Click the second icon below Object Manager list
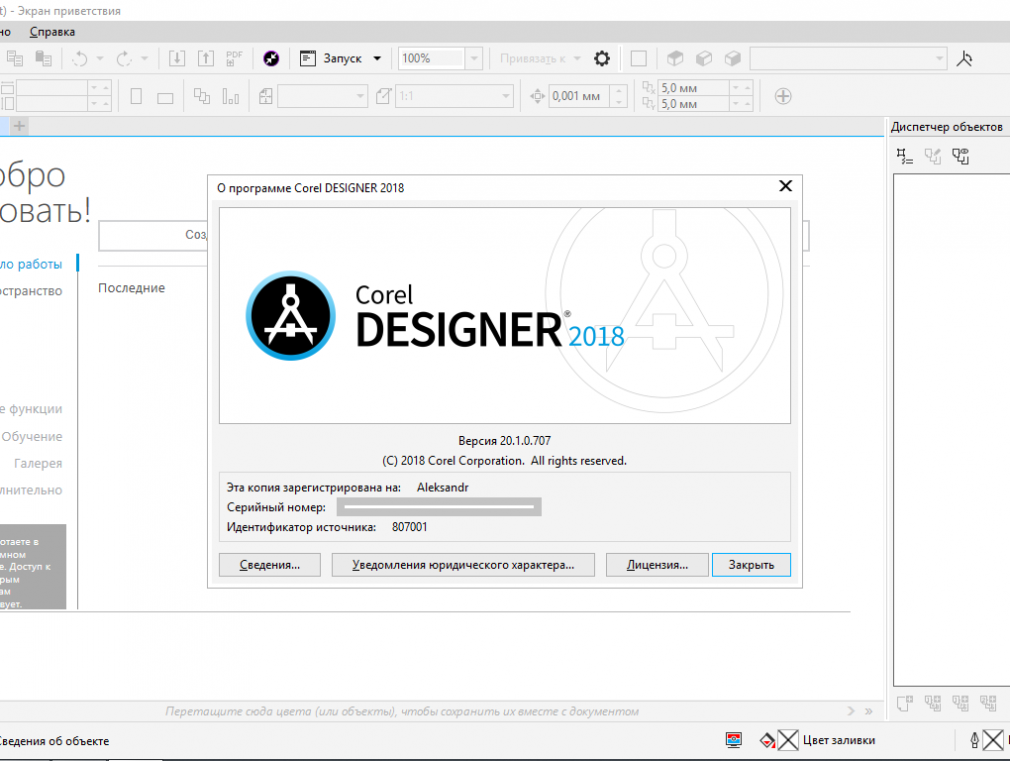This screenshot has height=761, width=1010. click(933, 703)
